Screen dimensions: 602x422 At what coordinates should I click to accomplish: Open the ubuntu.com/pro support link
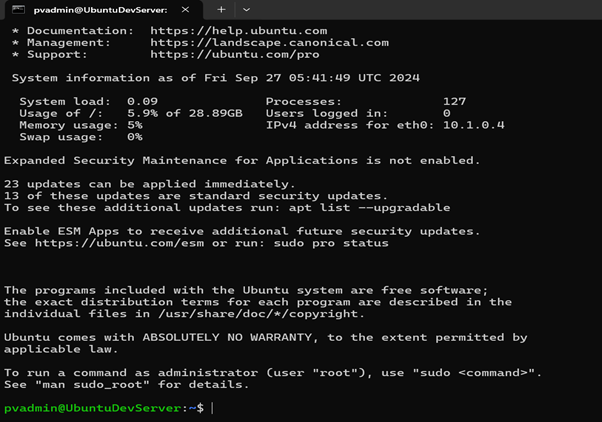(235, 55)
